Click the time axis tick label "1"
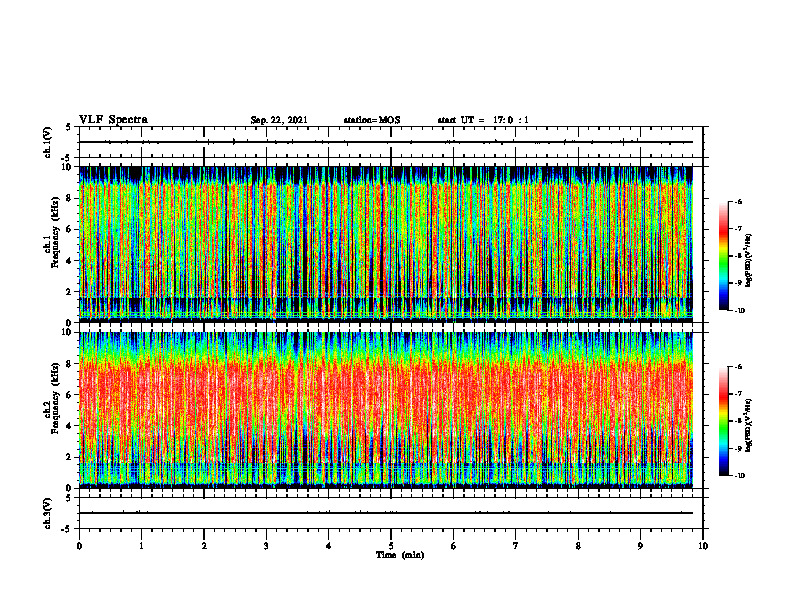The image size is (792, 612). 141,546
